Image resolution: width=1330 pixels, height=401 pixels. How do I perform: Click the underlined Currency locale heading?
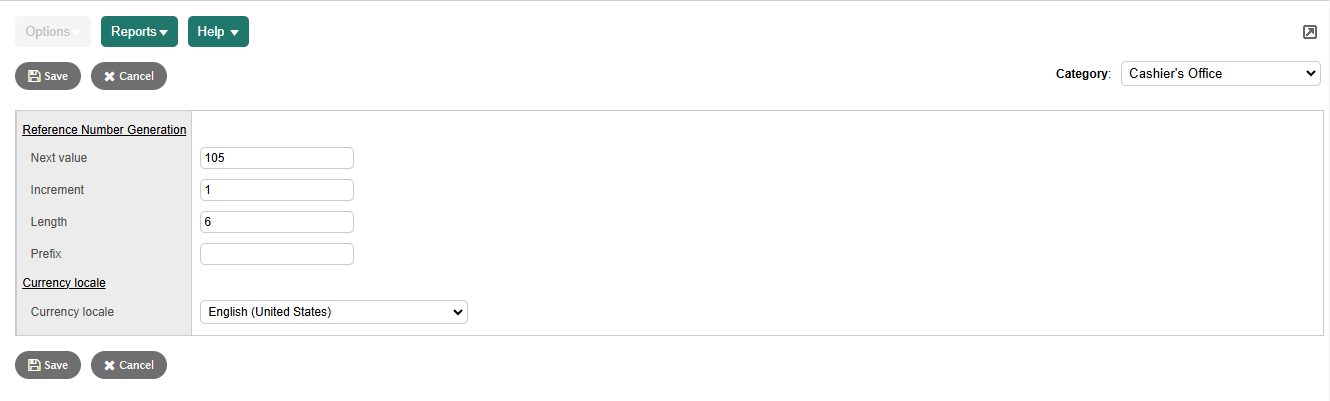click(x=64, y=283)
